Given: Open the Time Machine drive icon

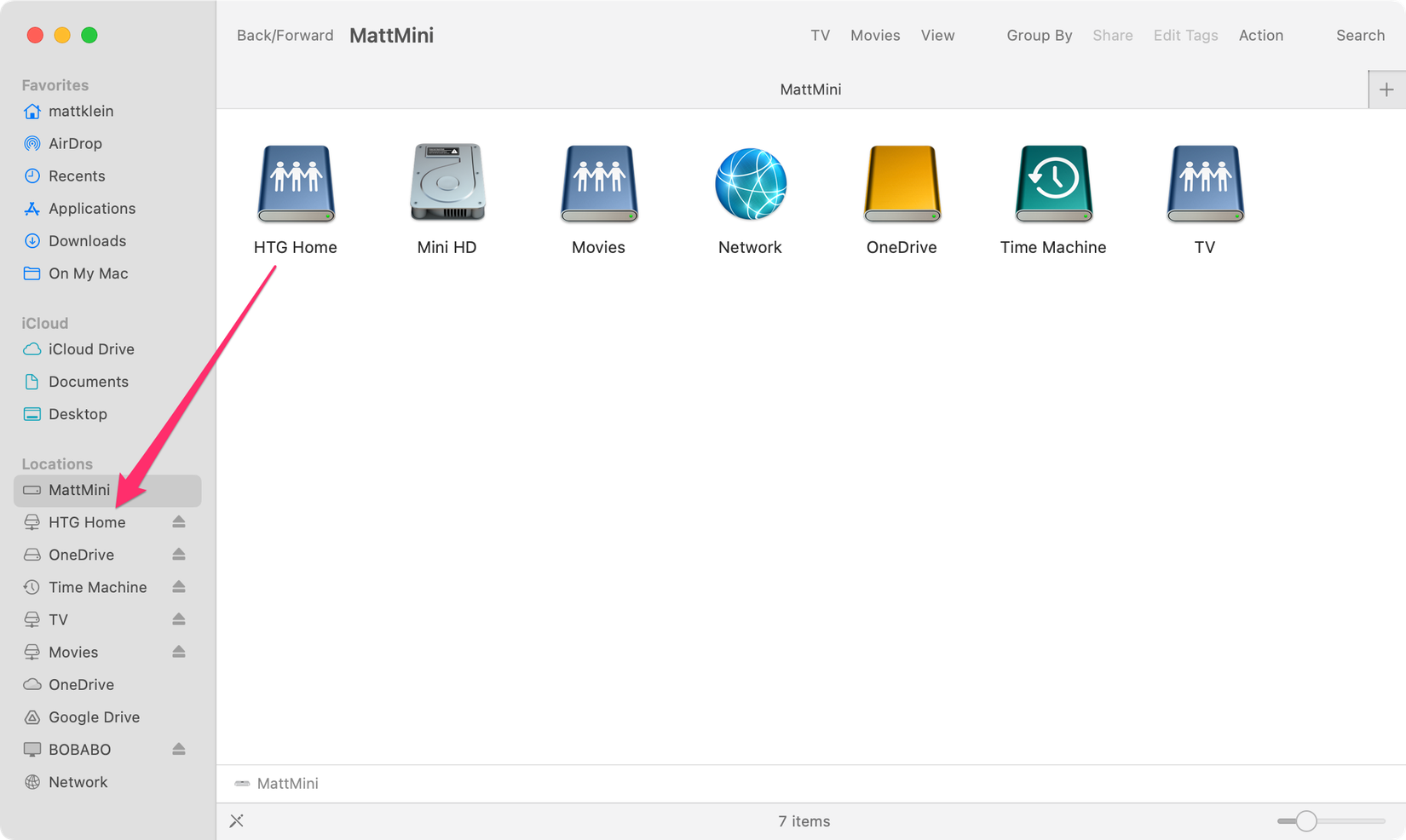Looking at the screenshot, I should [1052, 183].
